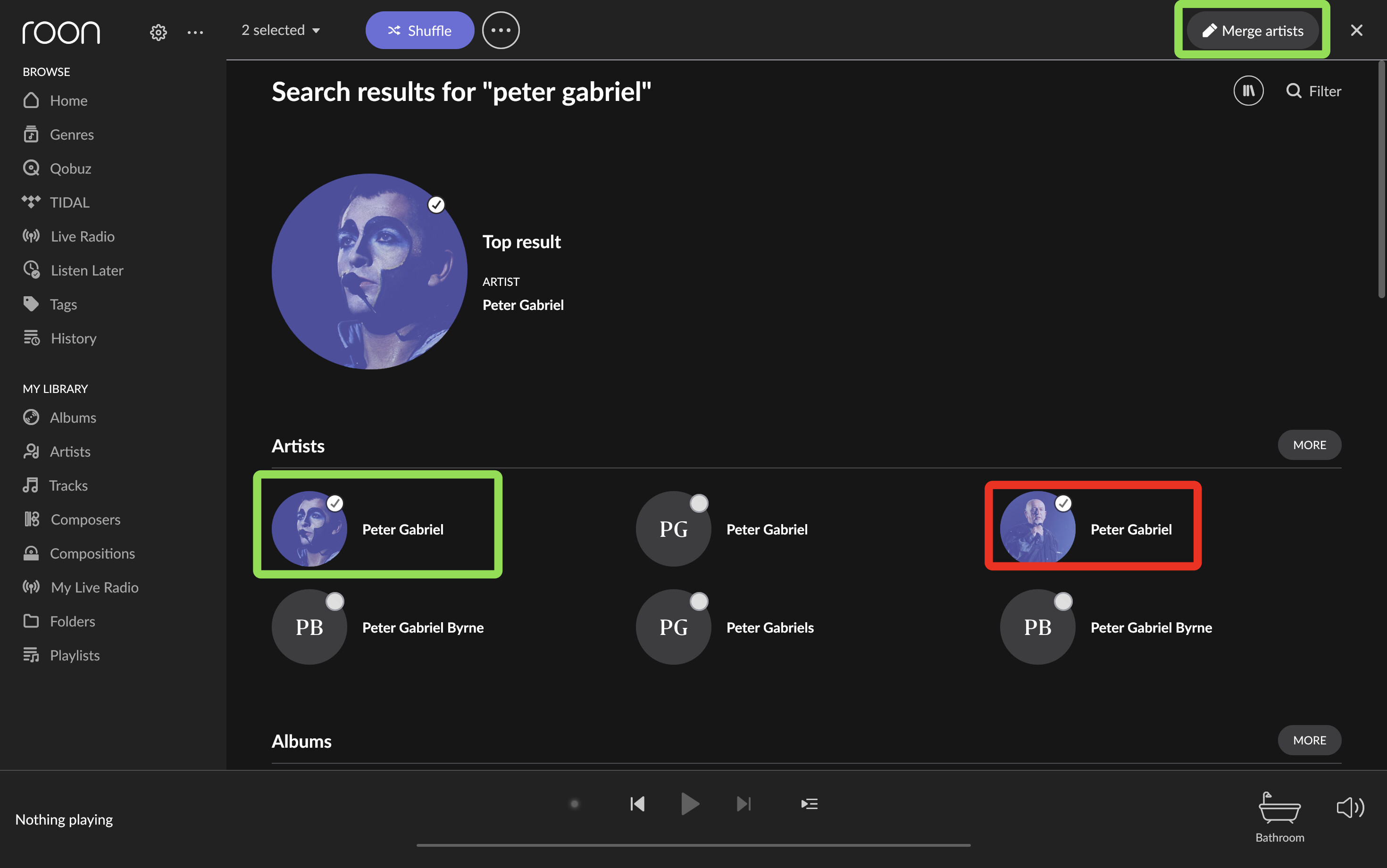Click the My Live Radio icon

31,587
